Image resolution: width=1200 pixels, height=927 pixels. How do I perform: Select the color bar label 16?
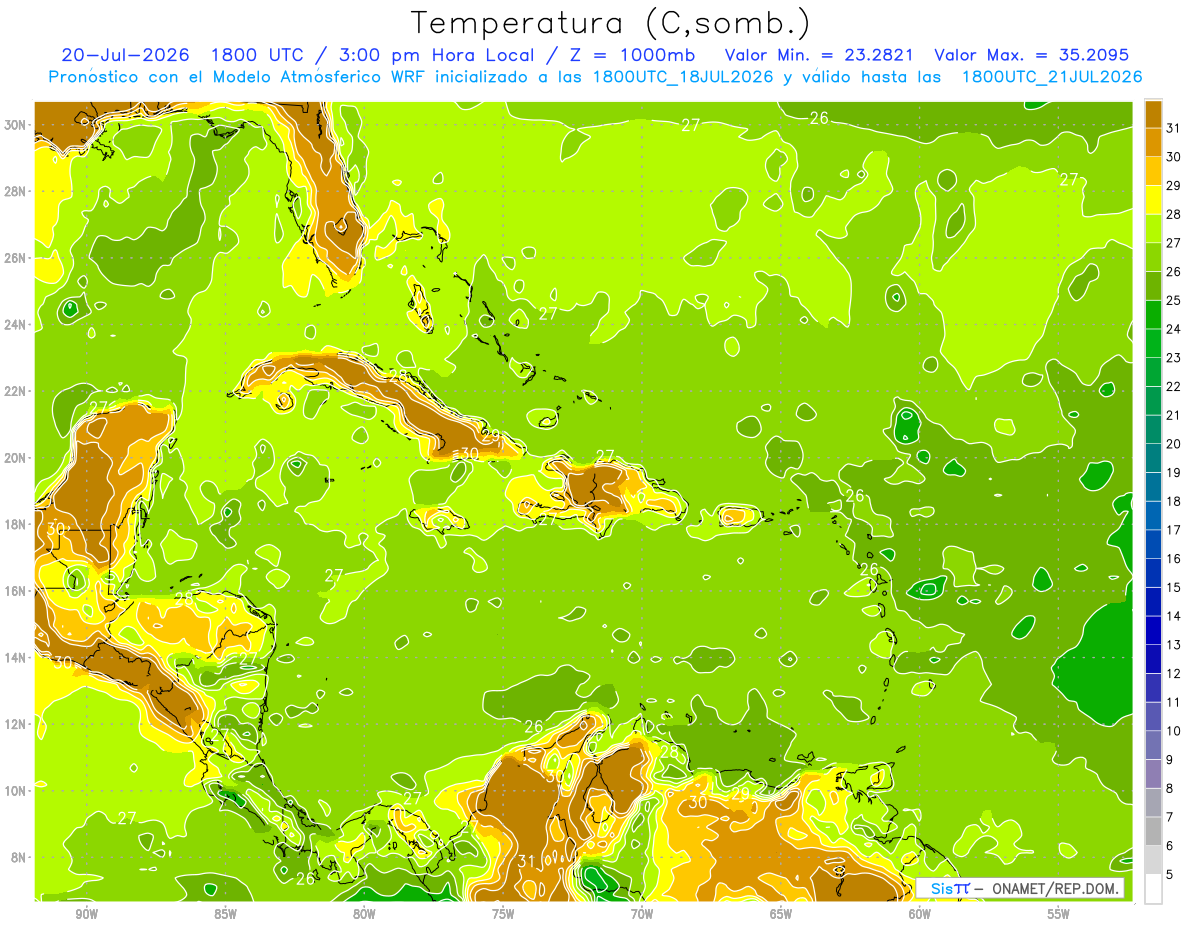[x=1173, y=558]
